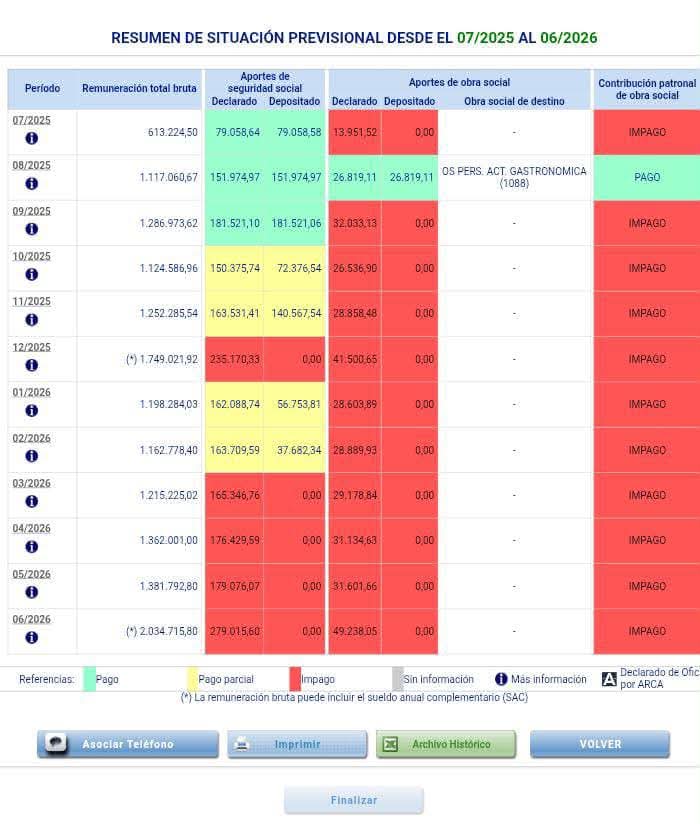Open more information icon for period 10/2025
The height and width of the screenshot is (824, 700).
point(32,274)
